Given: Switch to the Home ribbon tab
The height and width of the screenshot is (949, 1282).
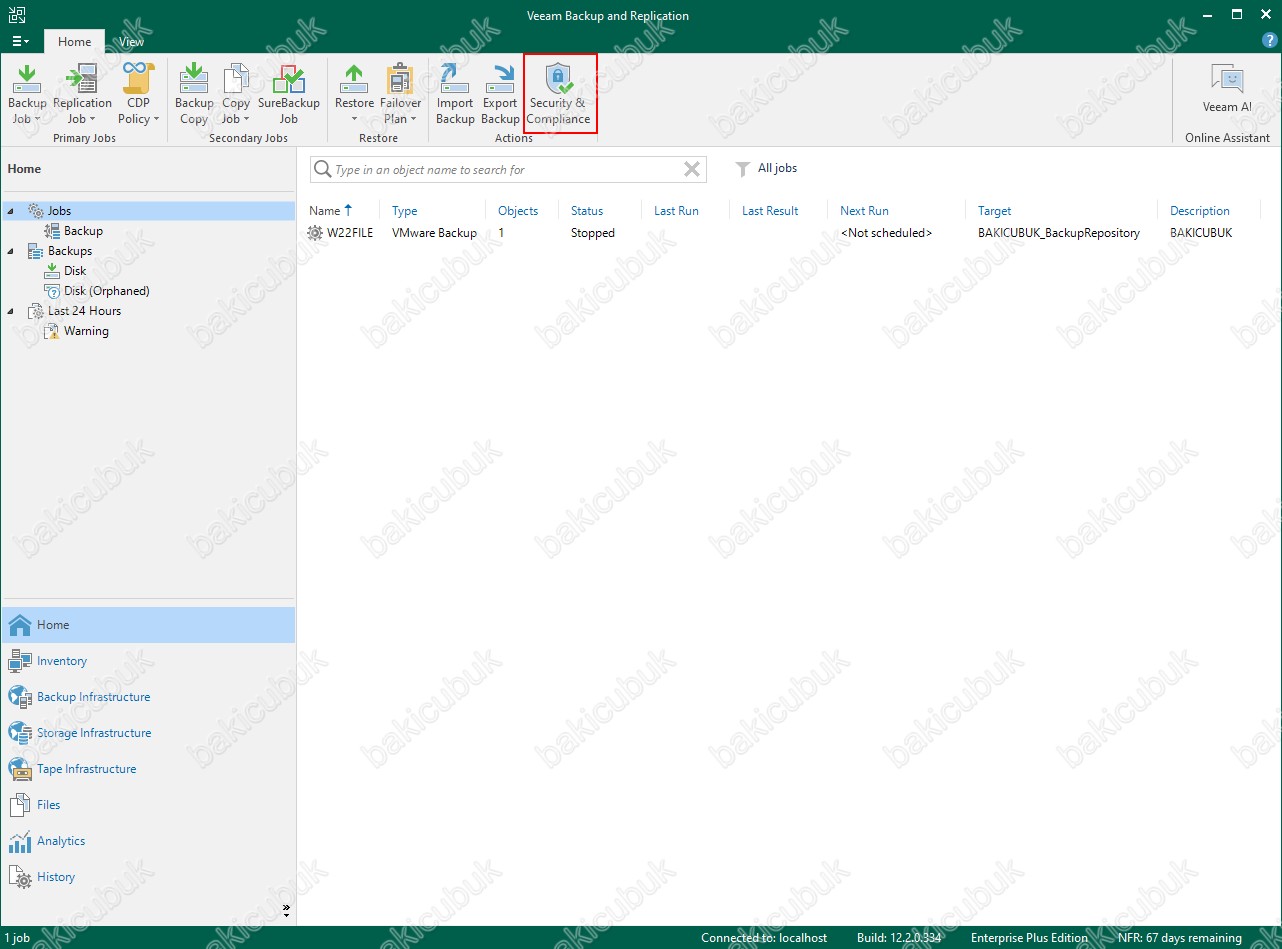Looking at the screenshot, I should coord(74,41).
